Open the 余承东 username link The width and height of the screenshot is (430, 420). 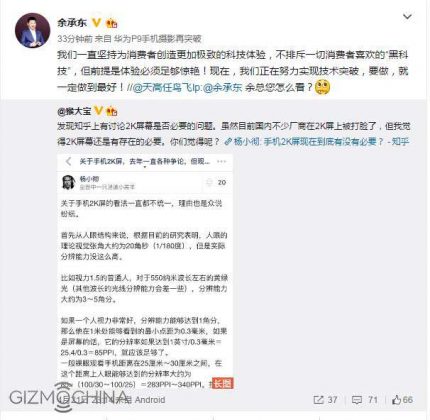click(x=72, y=23)
